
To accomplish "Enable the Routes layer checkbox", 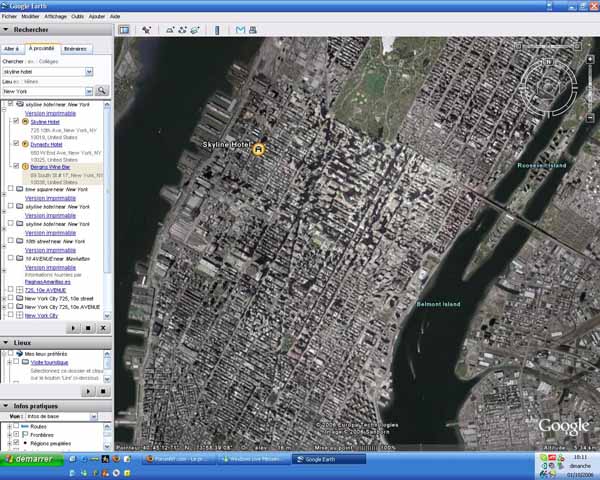I will point(16,426).
